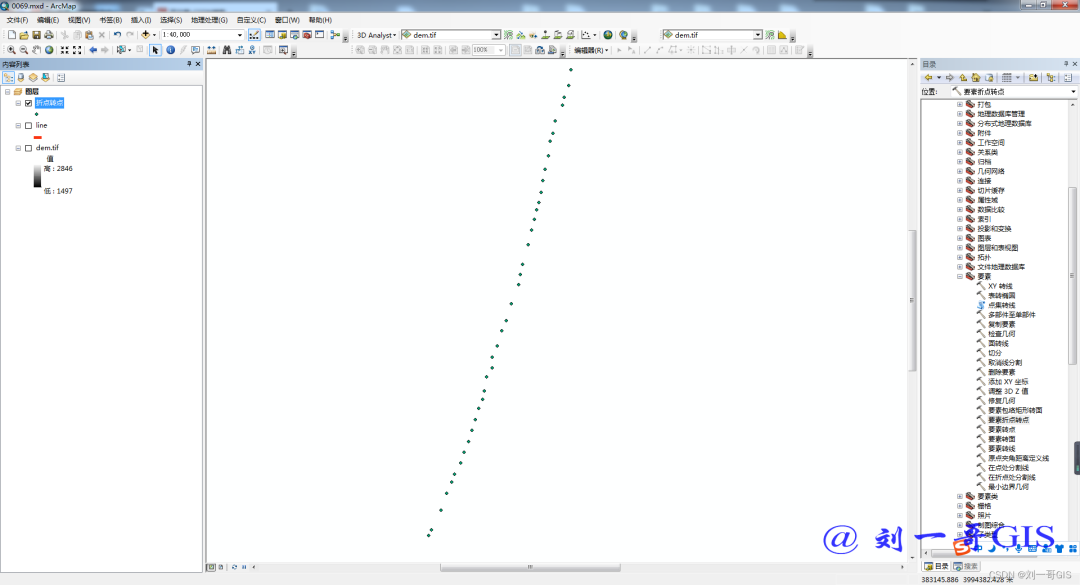Switch to List By Selection view

(45, 78)
